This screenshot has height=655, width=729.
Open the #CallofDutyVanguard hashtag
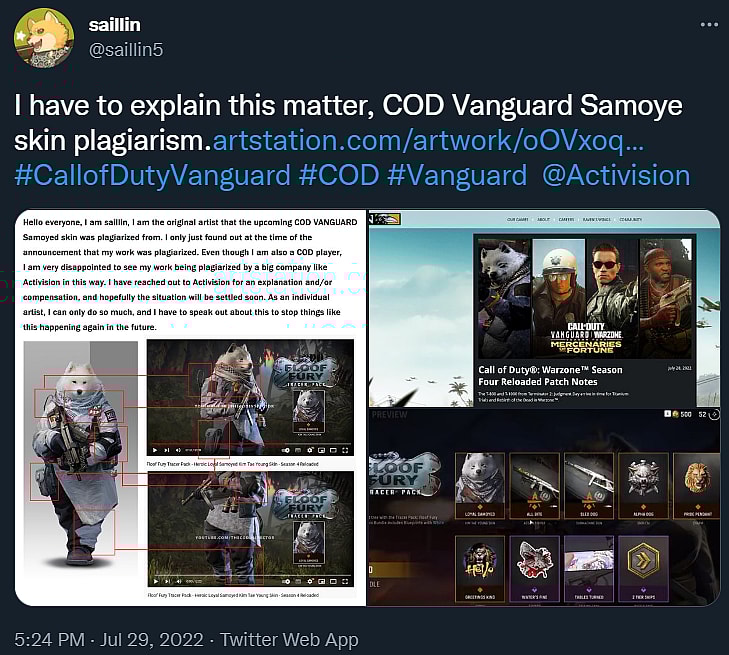pos(152,176)
